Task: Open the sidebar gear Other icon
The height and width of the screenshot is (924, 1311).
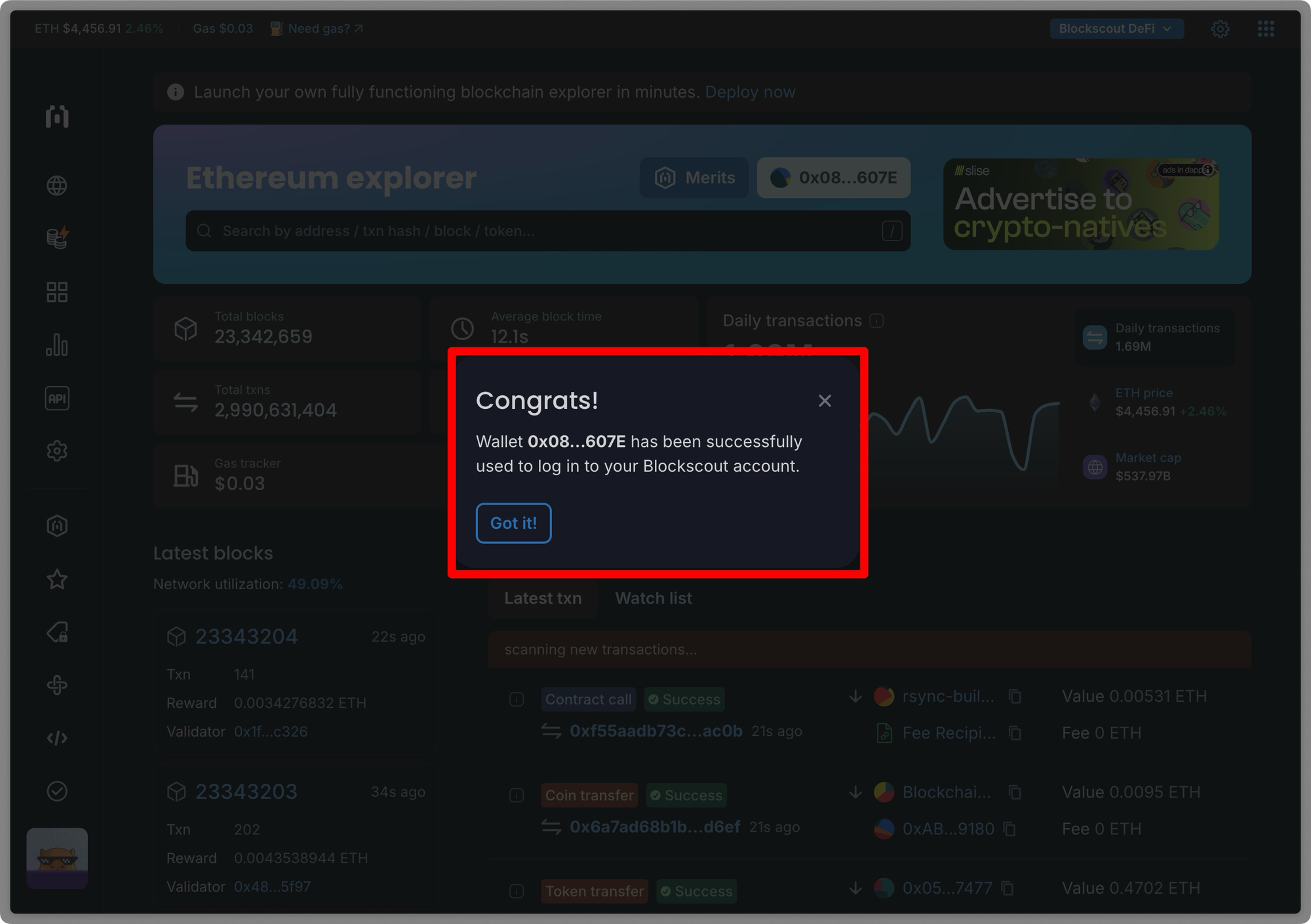Action: coord(57,451)
